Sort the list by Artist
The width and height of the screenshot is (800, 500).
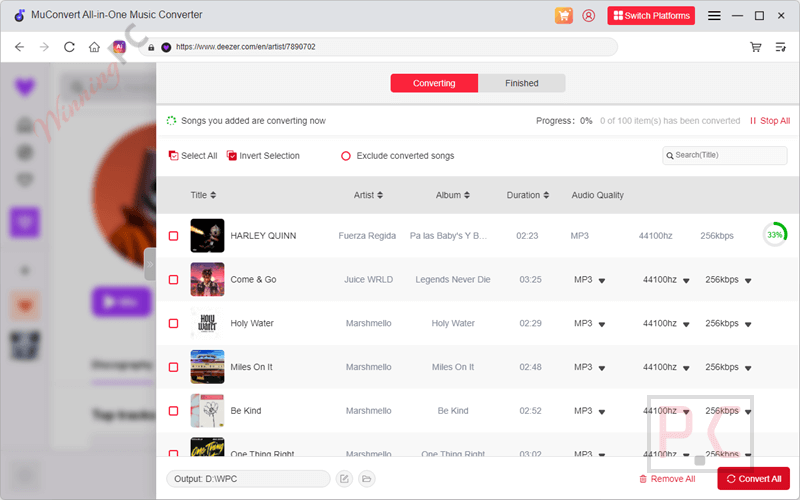[368, 195]
